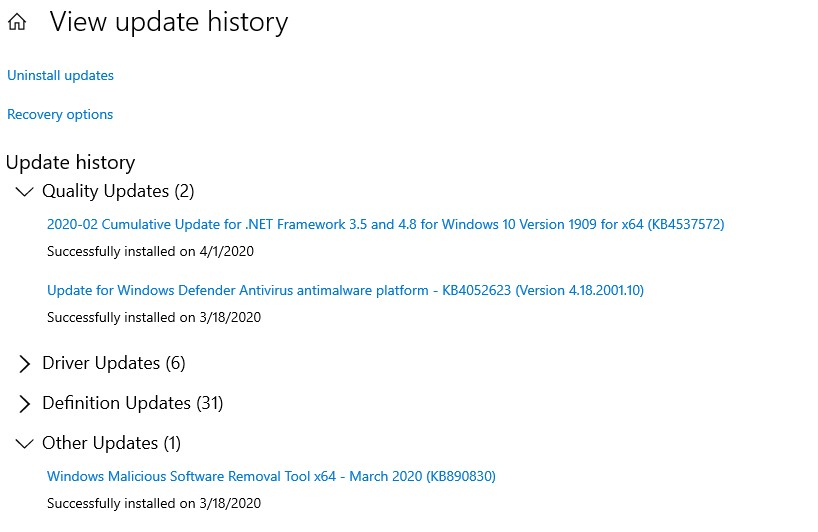Click the Quality Updates (2) section label
The image size is (818, 532).
pos(118,191)
